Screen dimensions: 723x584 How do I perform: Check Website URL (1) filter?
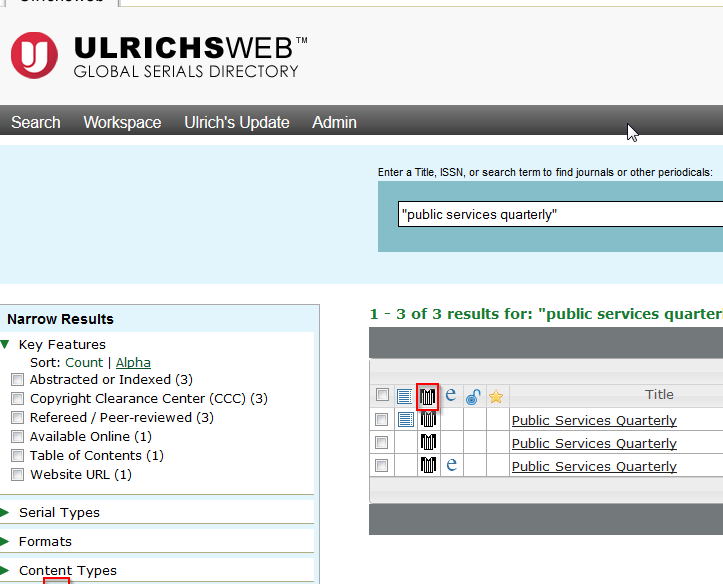coord(18,475)
